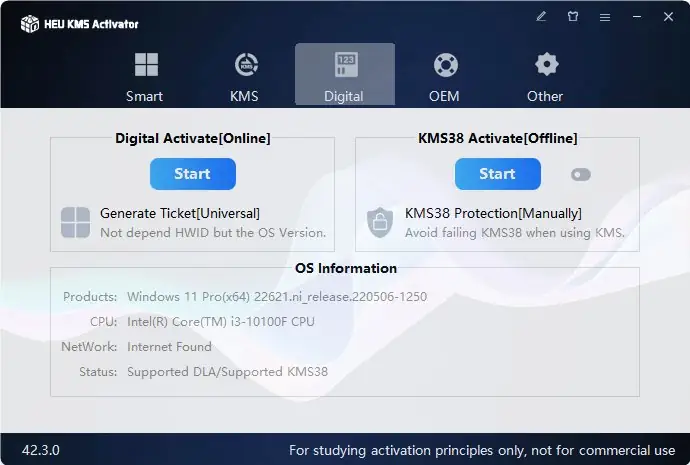The width and height of the screenshot is (690, 465).
Task: Switch to the KMS tab
Action: pyautogui.click(x=245, y=77)
